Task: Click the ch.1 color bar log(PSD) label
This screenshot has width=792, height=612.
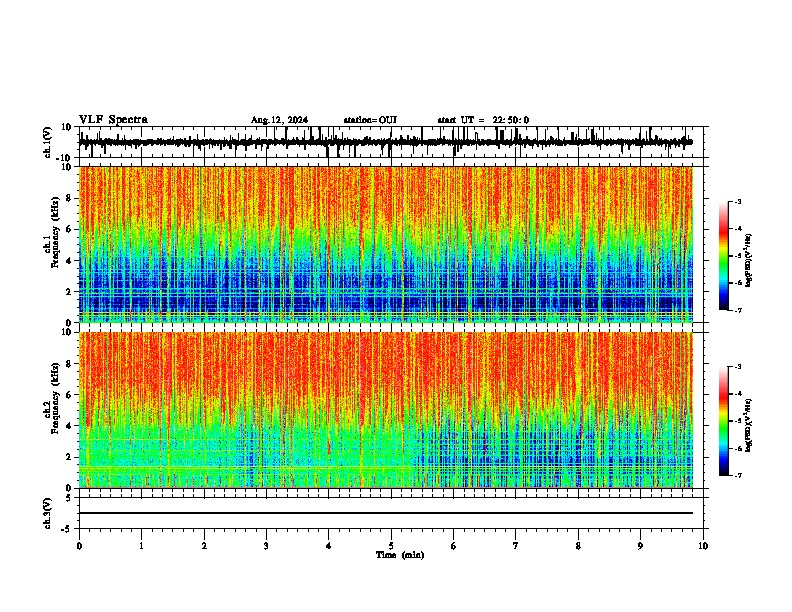Action: pyautogui.click(x=748, y=260)
